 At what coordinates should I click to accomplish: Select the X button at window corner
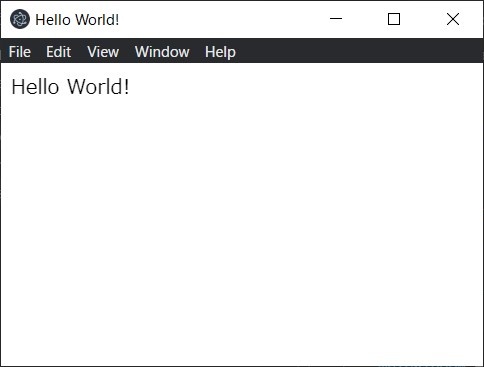tap(453, 19)
